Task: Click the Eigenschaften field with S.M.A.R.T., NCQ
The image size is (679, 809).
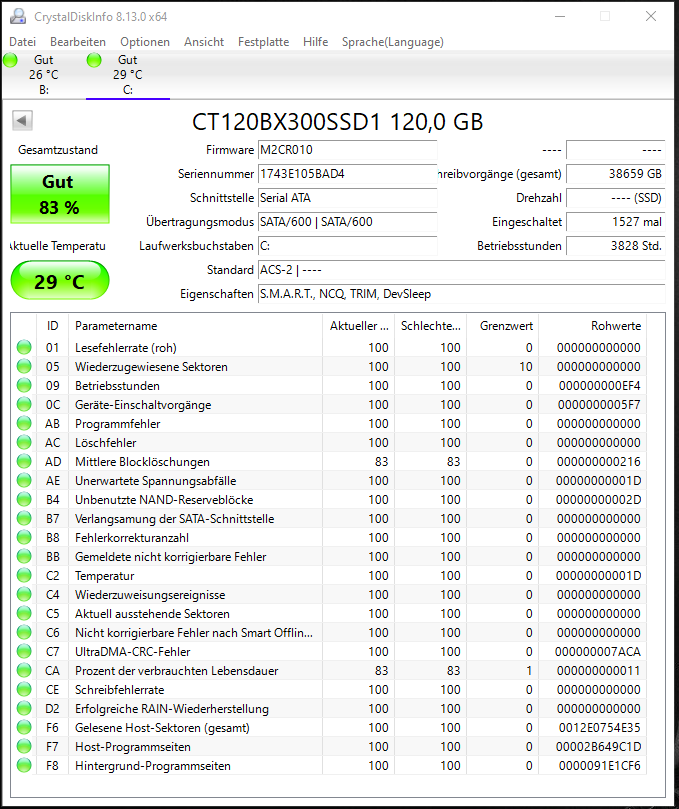Action: [461, 294]
